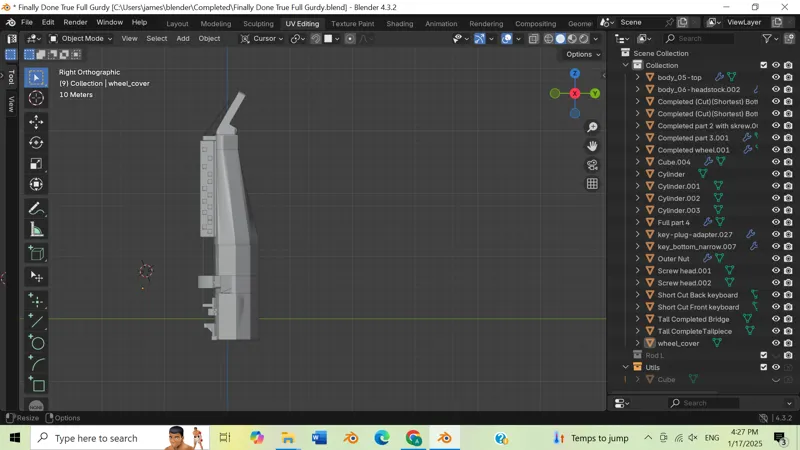Switch to the Shading workspace tab
Screen dimensions: 800x450
pyautogui.click(x=399, y=23)
